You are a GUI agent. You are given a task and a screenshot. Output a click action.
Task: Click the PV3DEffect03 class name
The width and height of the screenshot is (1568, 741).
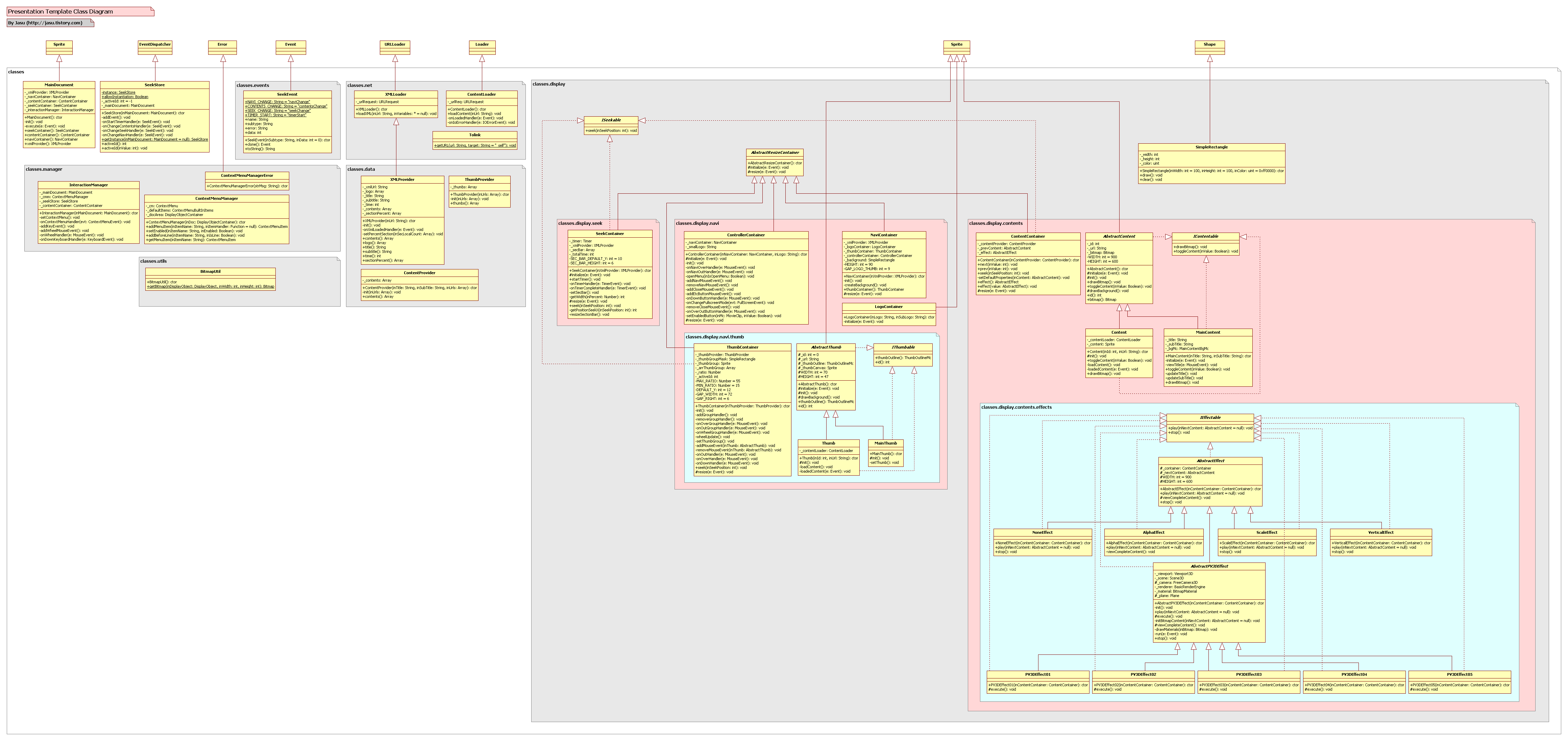[1249, 675]
